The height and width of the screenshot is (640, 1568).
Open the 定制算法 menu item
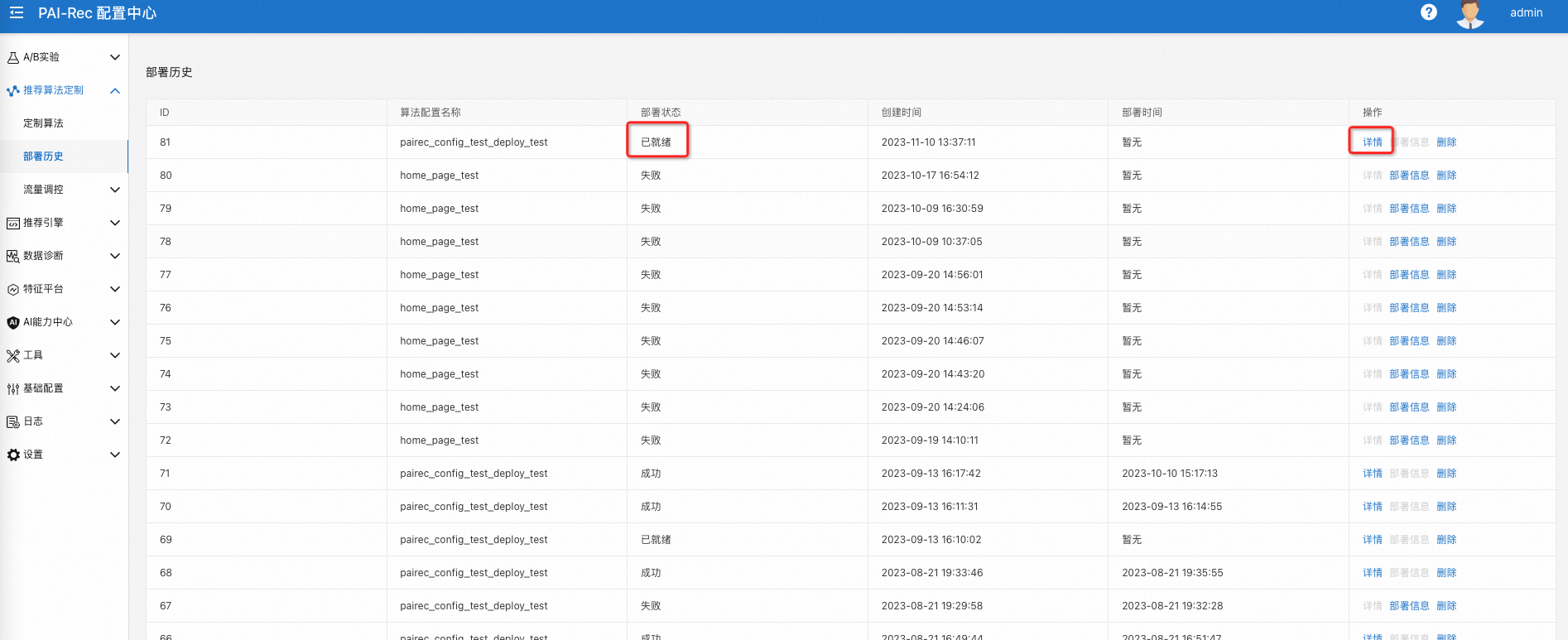[43, 123]
